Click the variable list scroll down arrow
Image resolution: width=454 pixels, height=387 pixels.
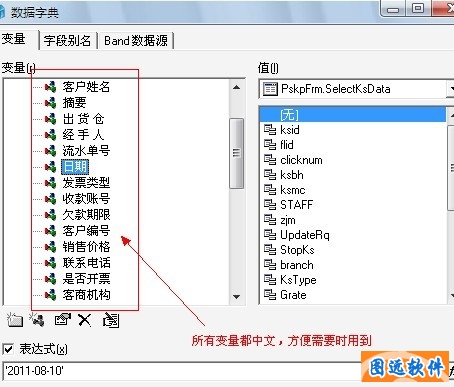[236, 296]
